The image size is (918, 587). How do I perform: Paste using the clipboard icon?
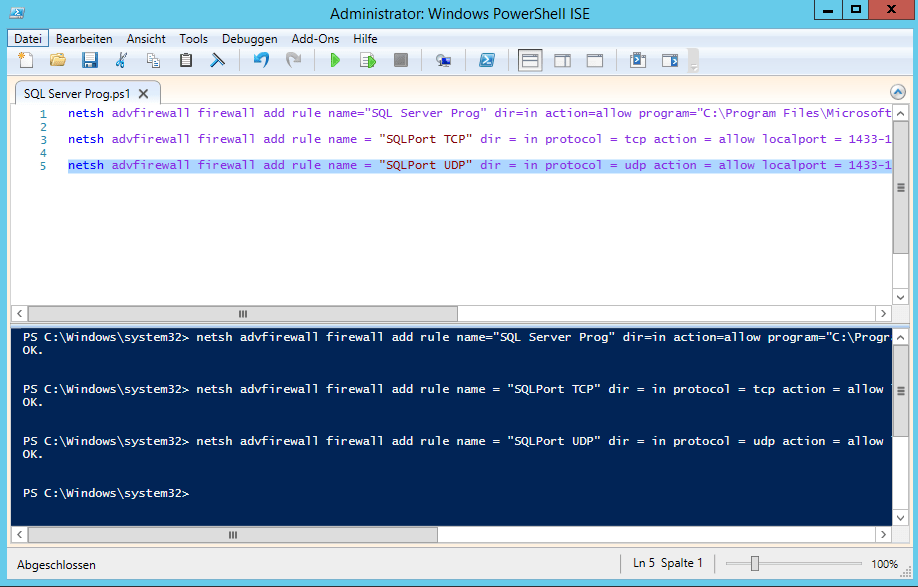pos(185,61)
